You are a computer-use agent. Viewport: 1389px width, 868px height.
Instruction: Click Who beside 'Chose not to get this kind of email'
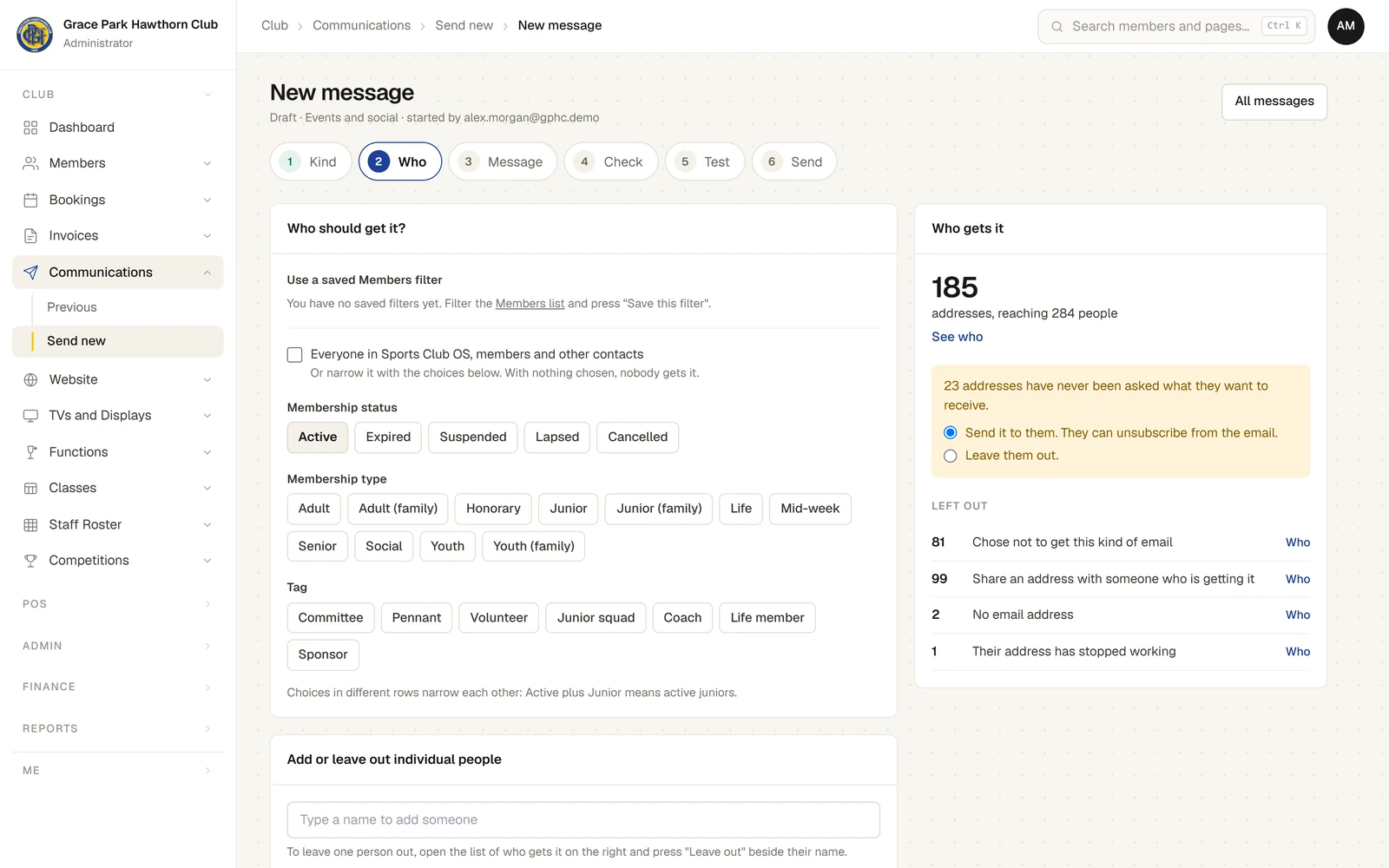[1298, 542]
